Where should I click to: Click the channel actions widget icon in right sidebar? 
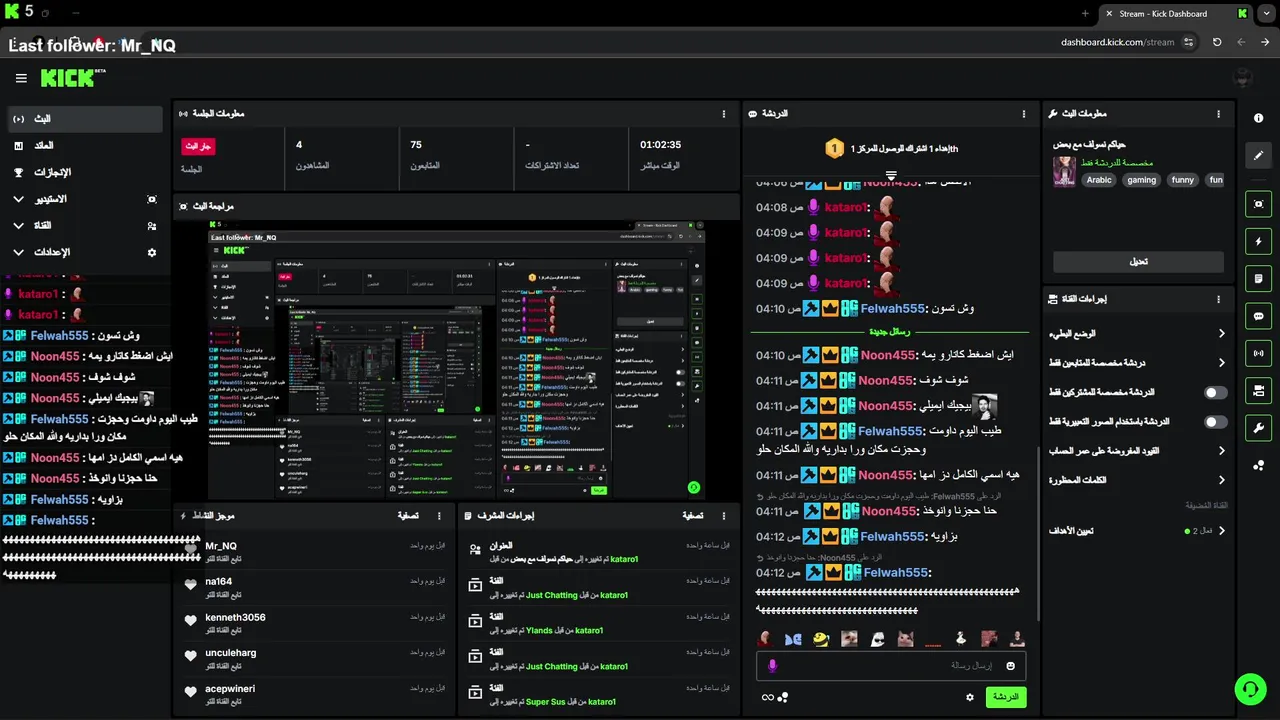pos(1258,390)
